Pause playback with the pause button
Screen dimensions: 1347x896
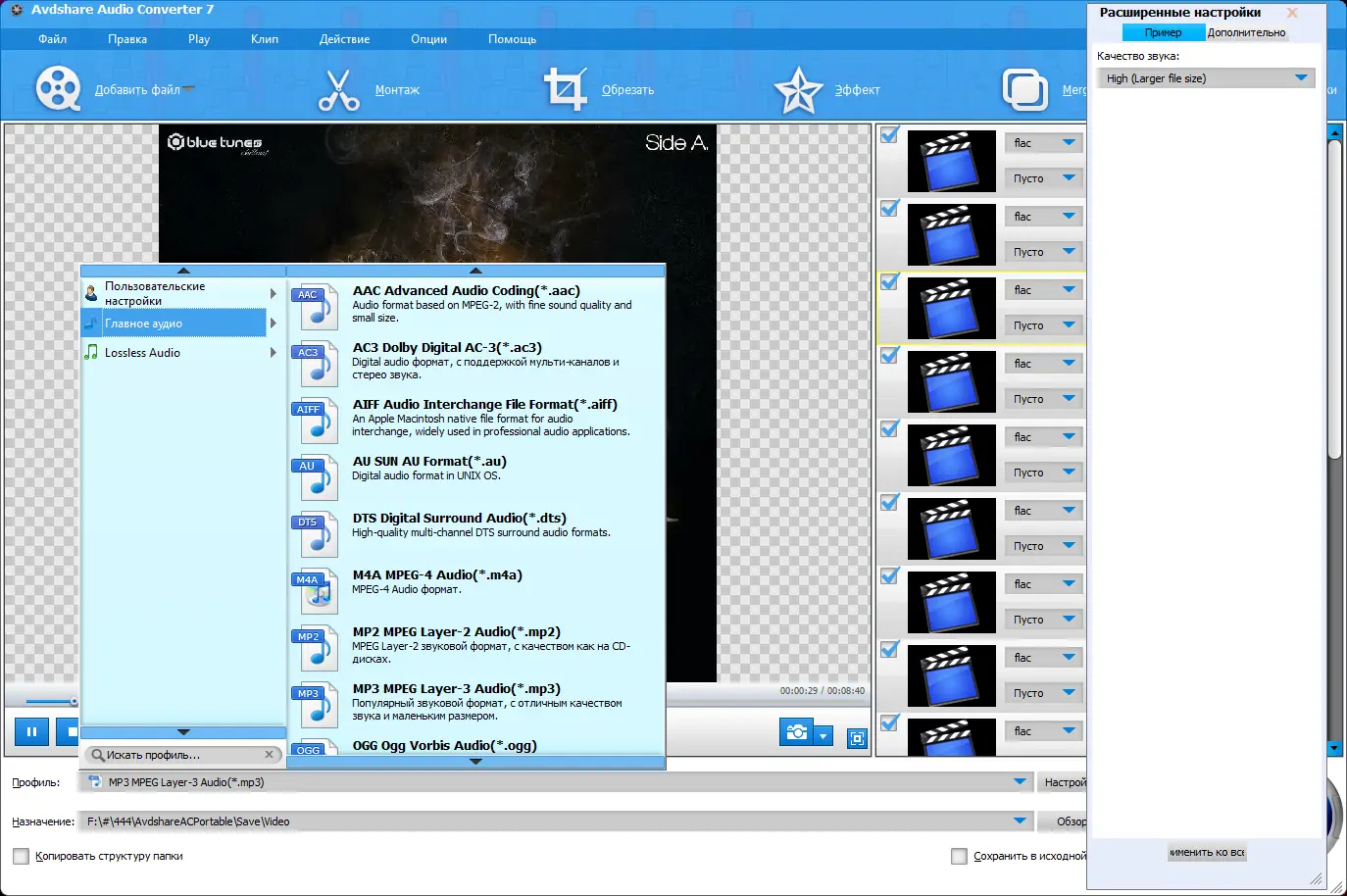[x=31, y=731]
